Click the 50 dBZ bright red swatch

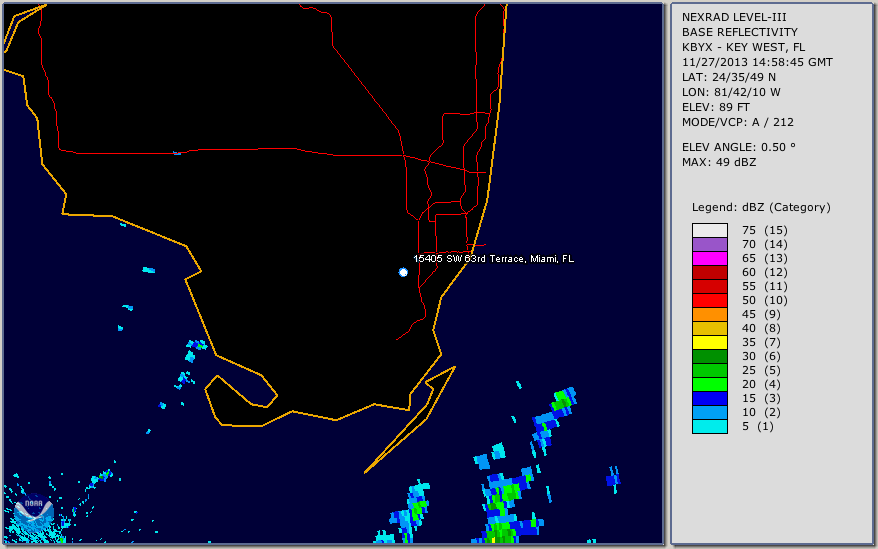(709, 300)
